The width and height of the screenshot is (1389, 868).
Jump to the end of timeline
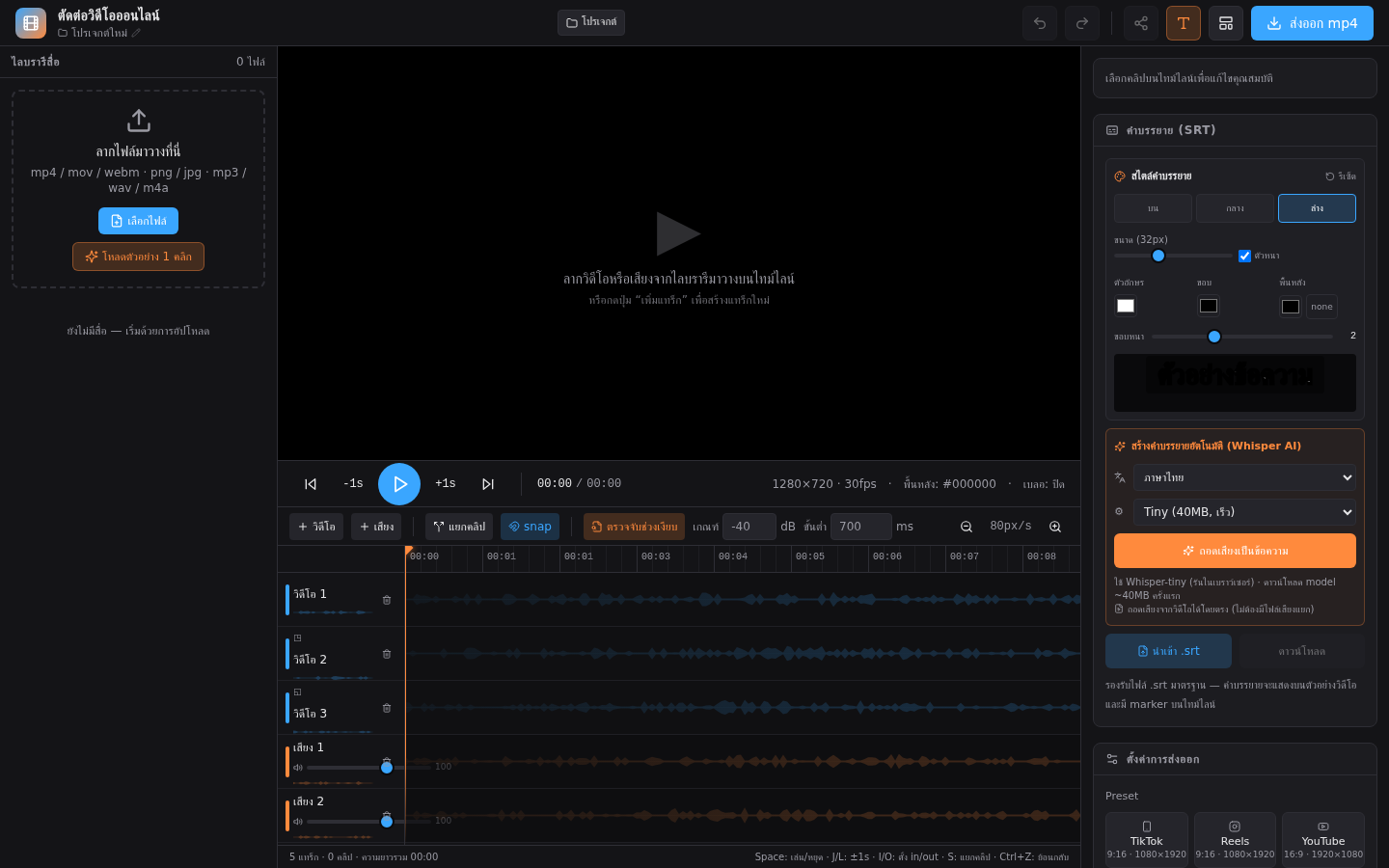click(x=488, y=484)
